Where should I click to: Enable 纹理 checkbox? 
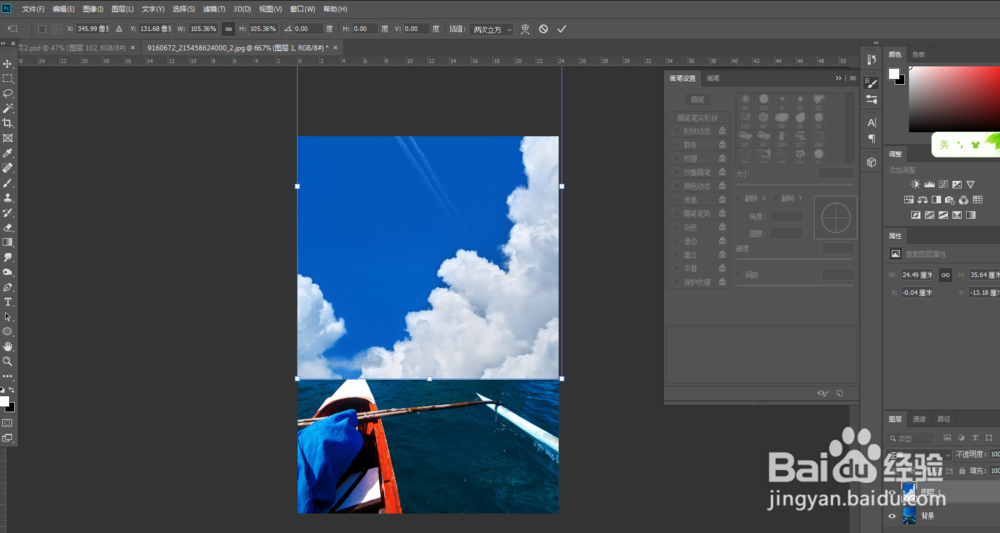[677, 159]
